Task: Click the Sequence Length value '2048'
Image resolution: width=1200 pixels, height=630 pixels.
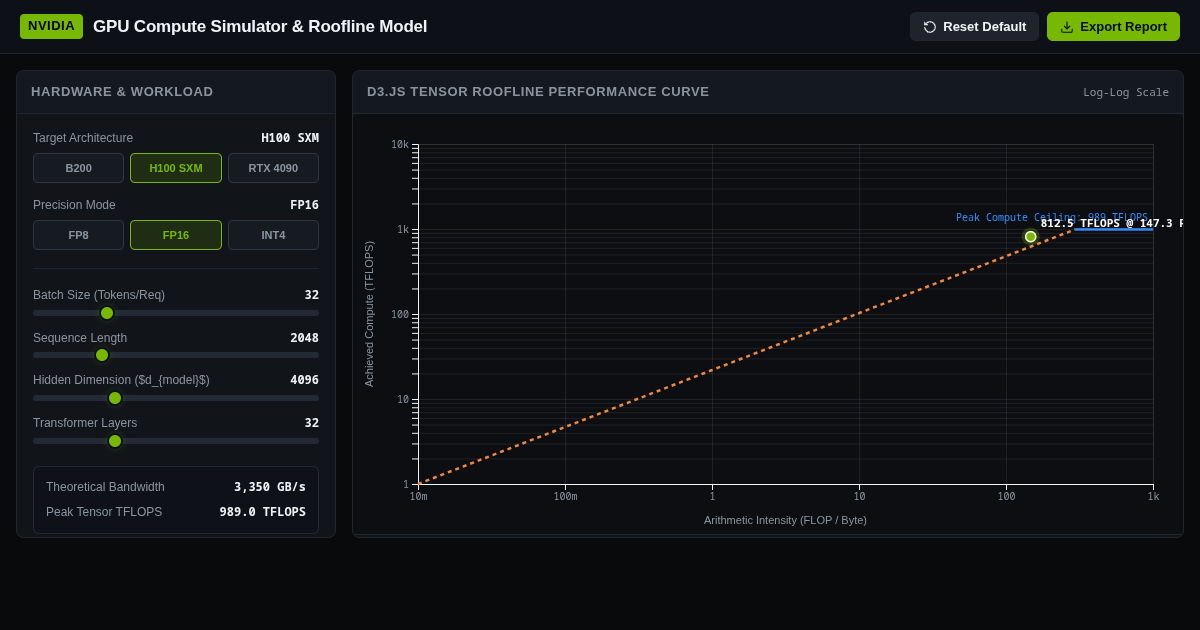Action: 304,338
